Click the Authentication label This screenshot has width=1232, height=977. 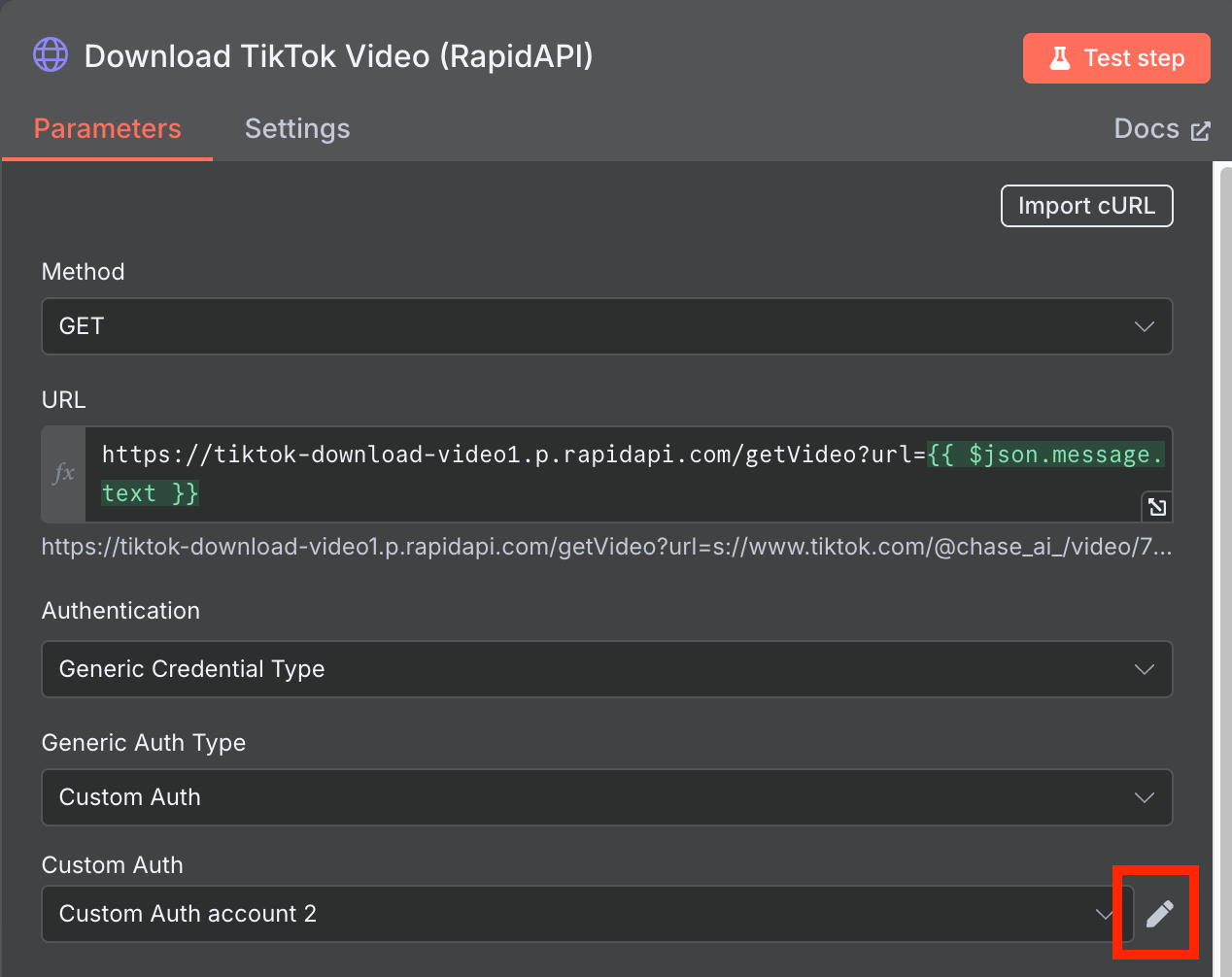[x=120, y=611]
